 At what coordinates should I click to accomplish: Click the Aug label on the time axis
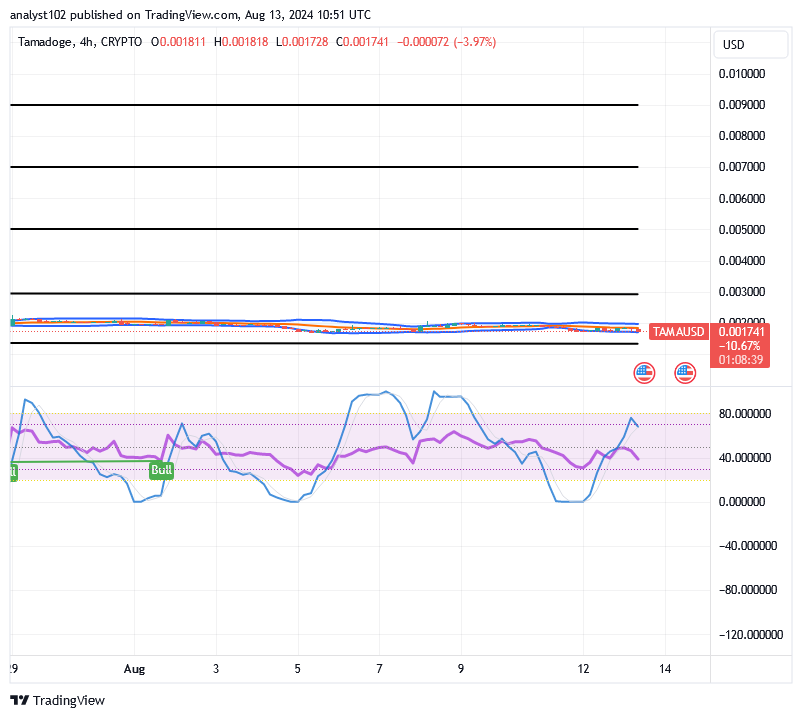pos(135,670)
